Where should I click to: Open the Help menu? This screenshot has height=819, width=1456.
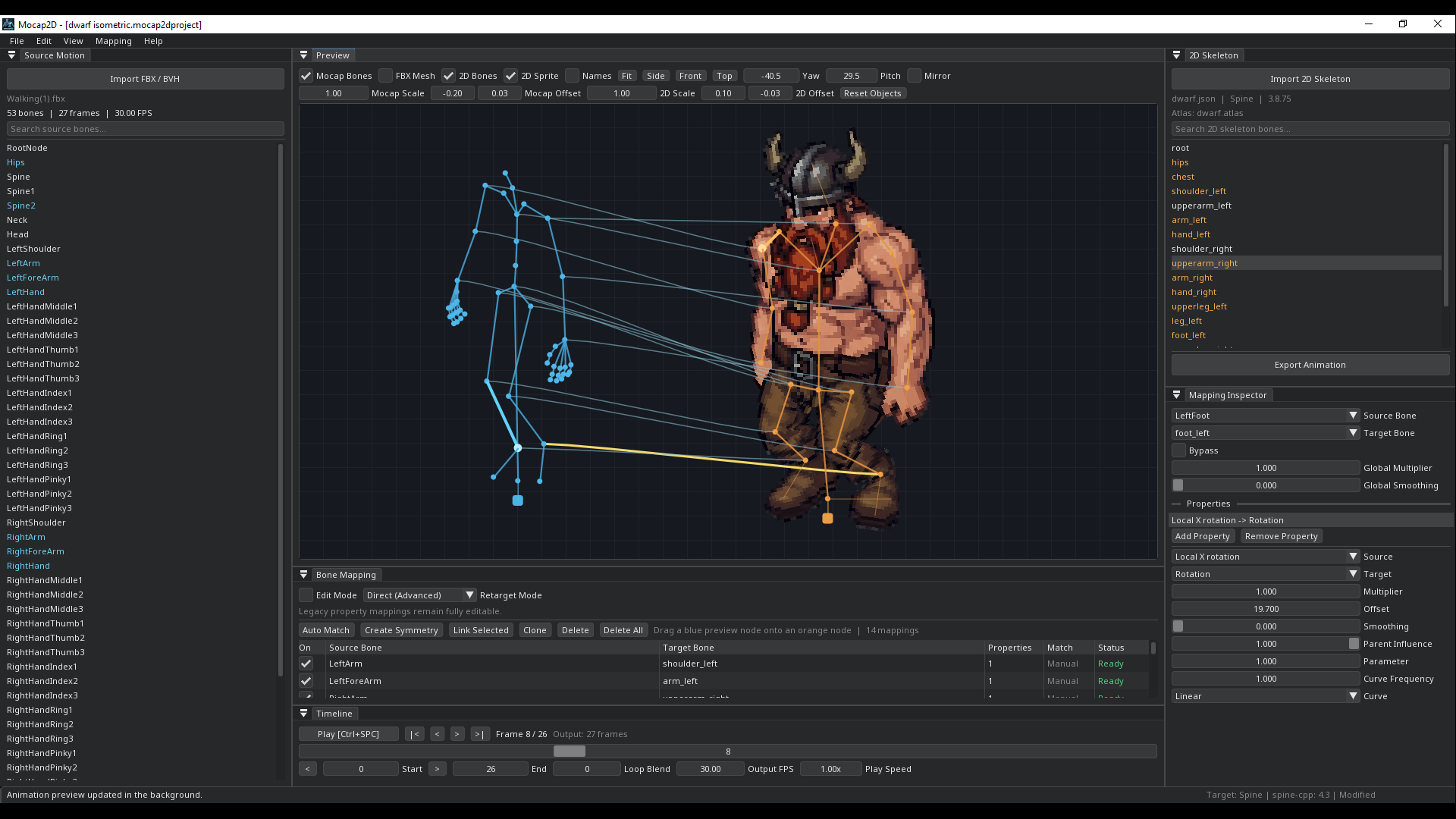pyautogui.click(x=153, y=41)
